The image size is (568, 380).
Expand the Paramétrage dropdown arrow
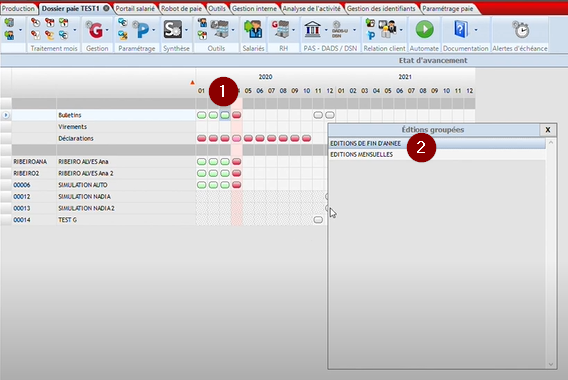point(154,30)
